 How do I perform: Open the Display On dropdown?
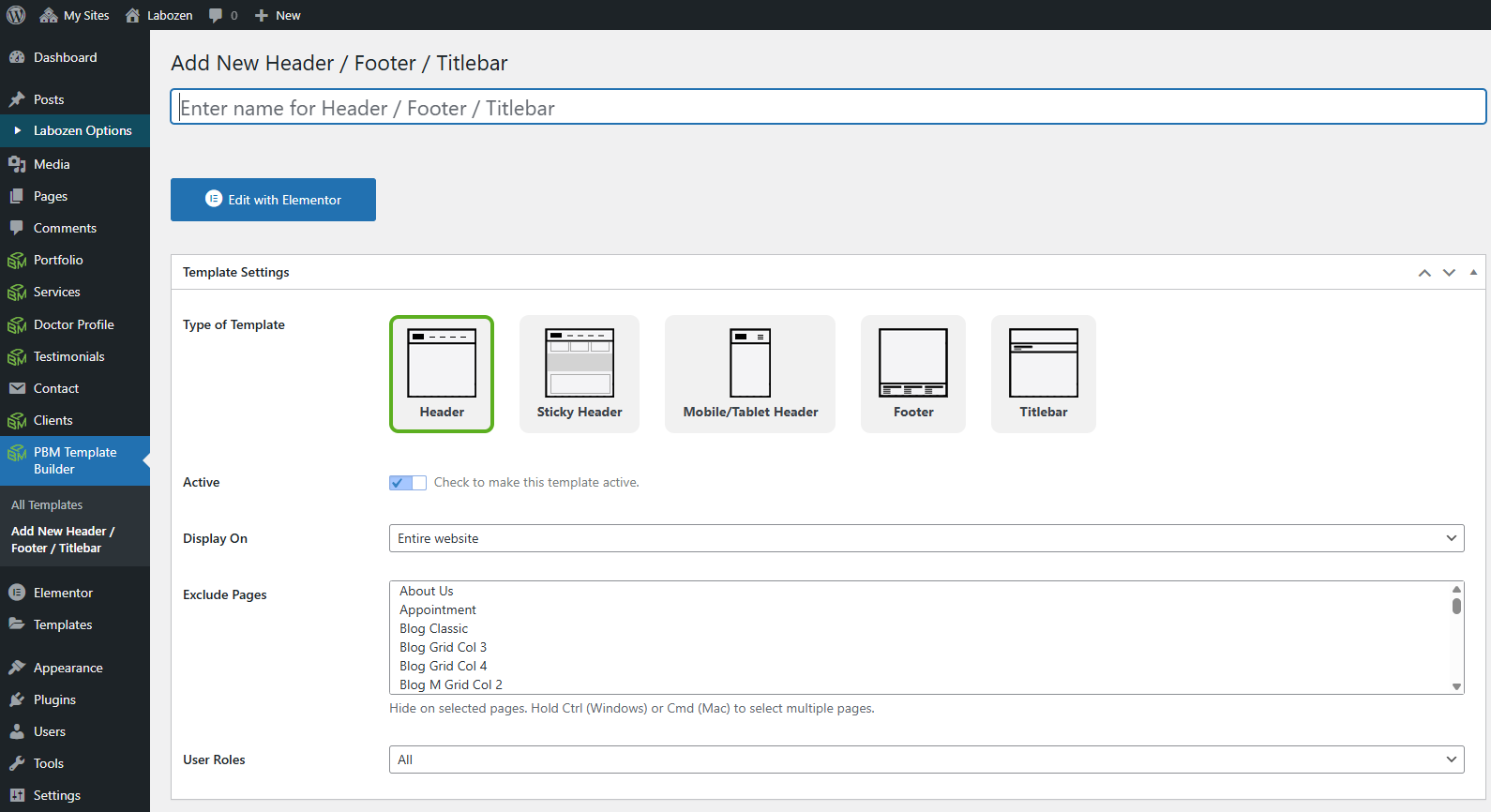[x=926, y=538]
